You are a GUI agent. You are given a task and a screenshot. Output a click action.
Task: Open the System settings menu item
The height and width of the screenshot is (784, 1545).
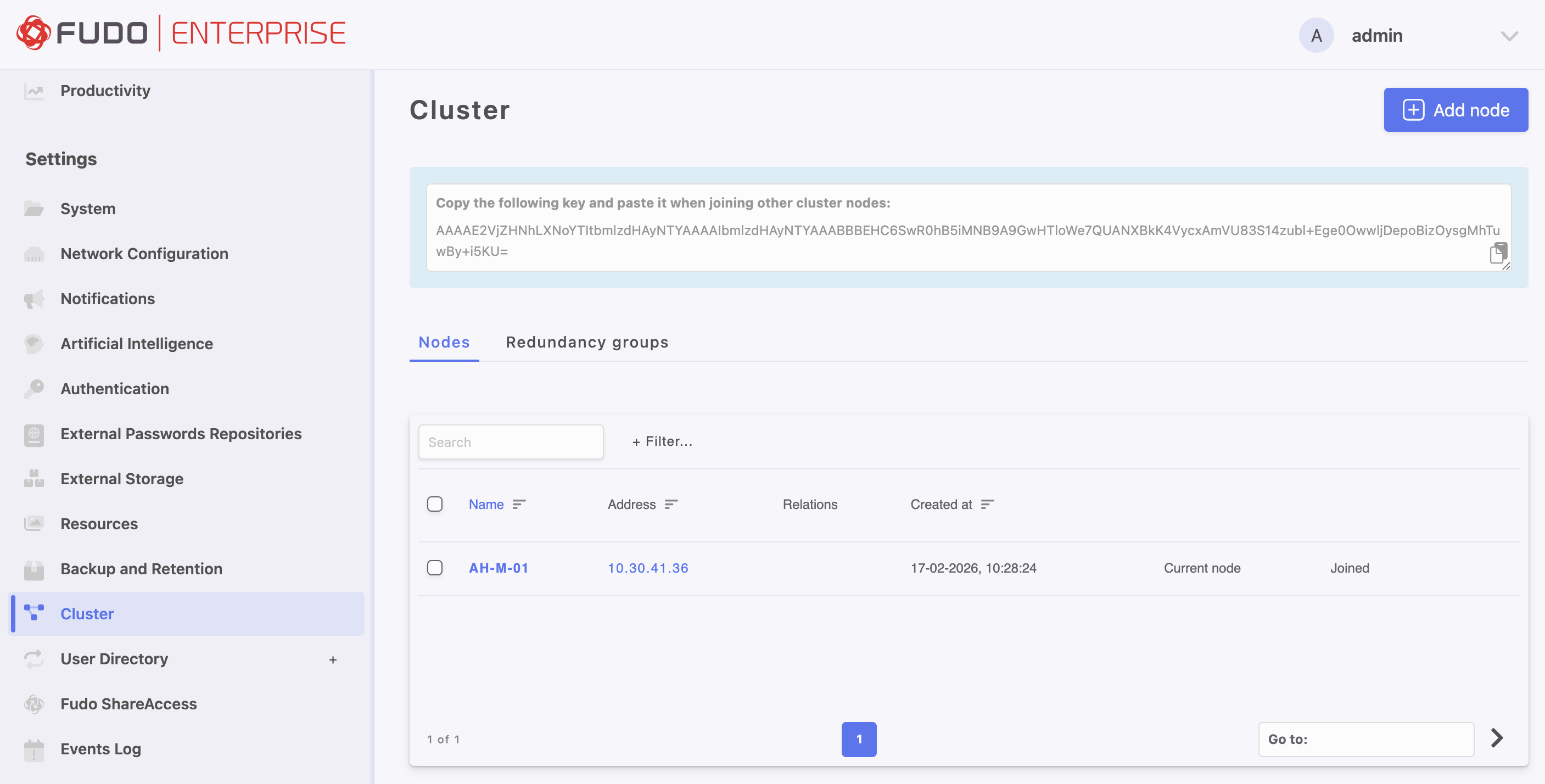[x=87, y=209]
